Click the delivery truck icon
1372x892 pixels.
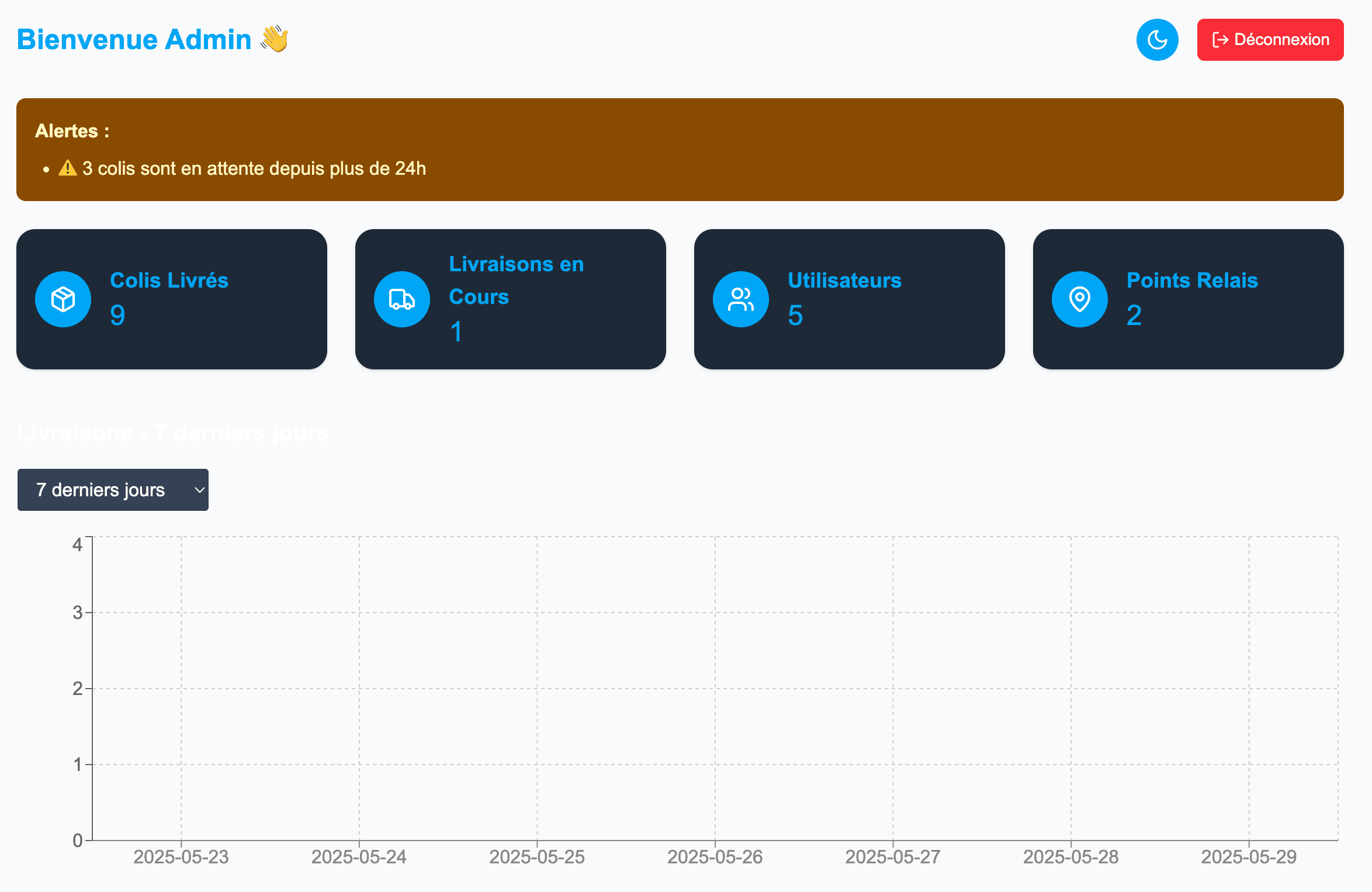click(x=402, y=299)
